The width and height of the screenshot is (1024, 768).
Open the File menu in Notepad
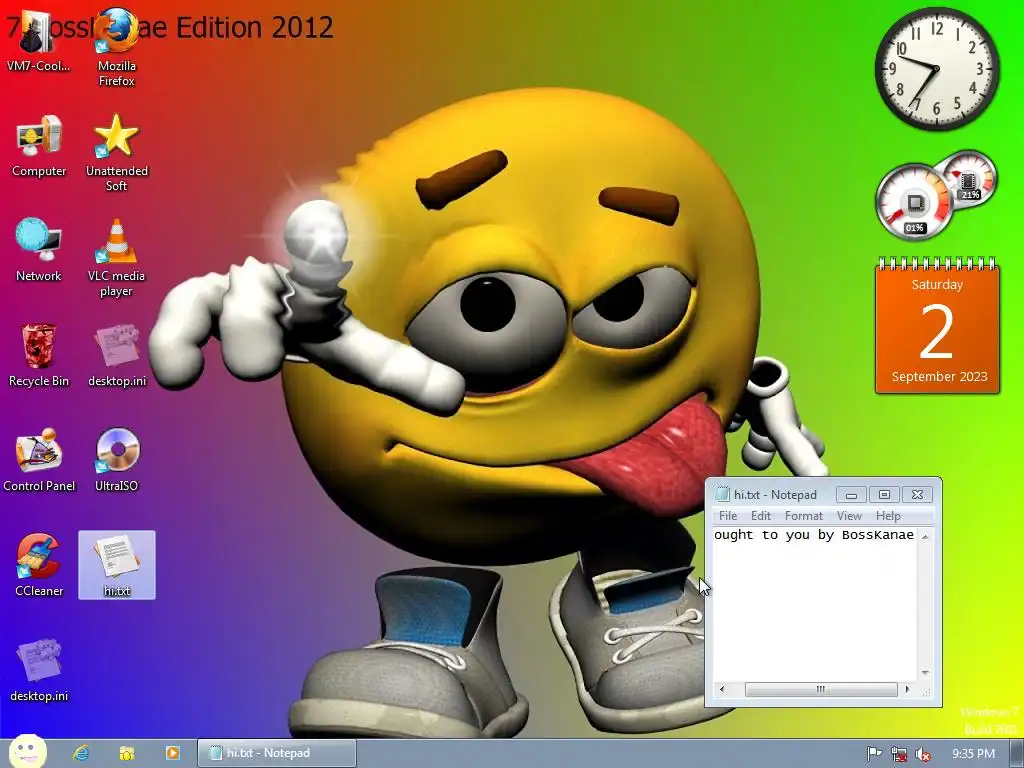click(728, 515)
